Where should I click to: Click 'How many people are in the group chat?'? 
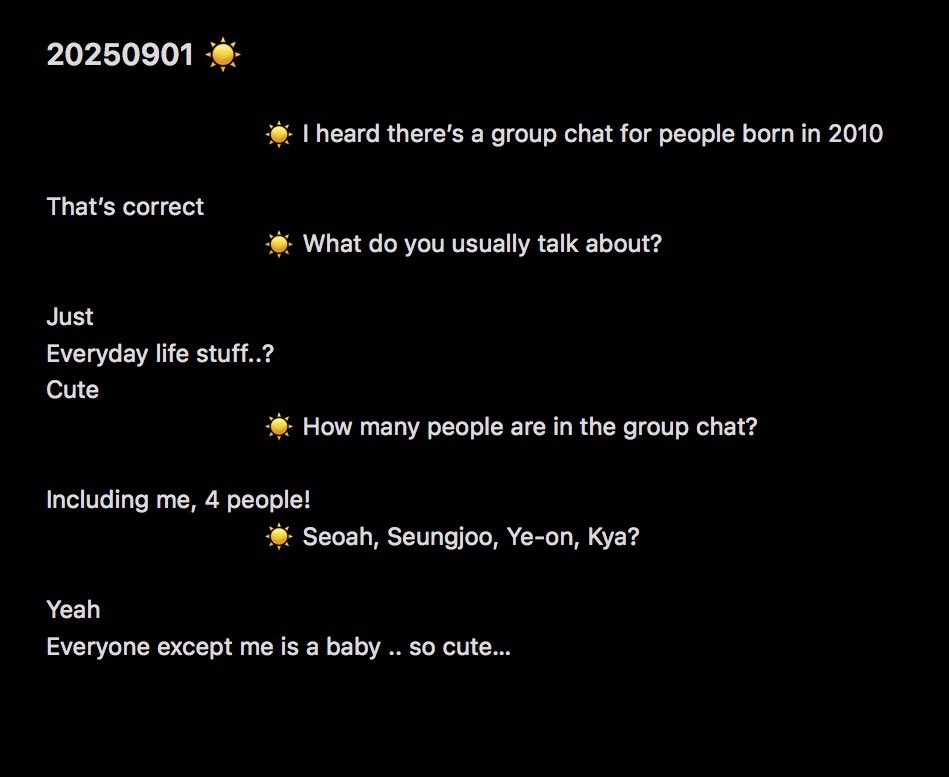(530, 427)
